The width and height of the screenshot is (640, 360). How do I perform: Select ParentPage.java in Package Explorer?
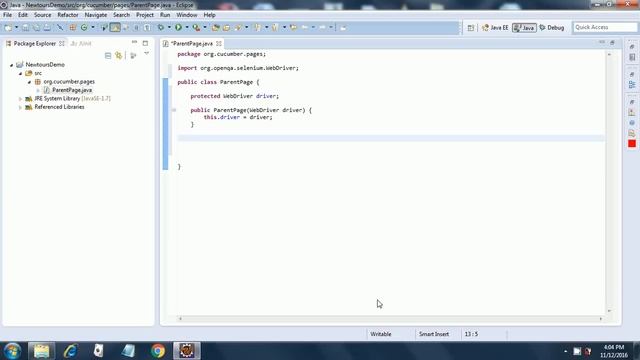(x=72, y=90)
